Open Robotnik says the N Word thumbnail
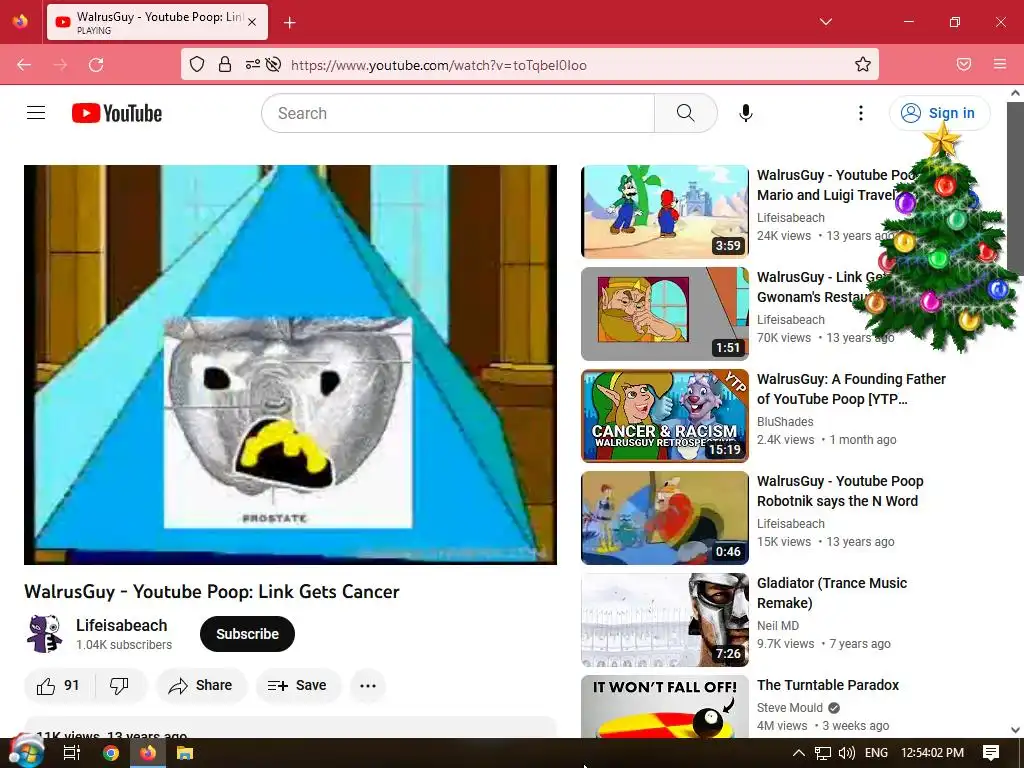This screenshot has width=1024, height=768. tap(665, 517)
